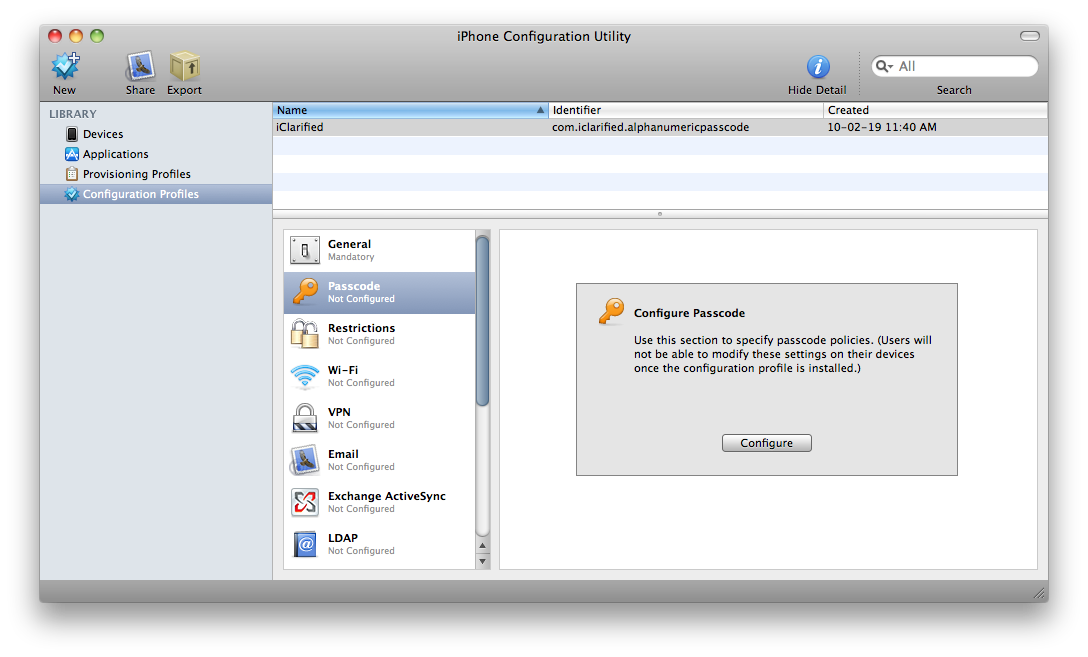The height and width of the screenshot is (657, 1088).
Task: Click the Devices iPhone icon
Action: 72,134
